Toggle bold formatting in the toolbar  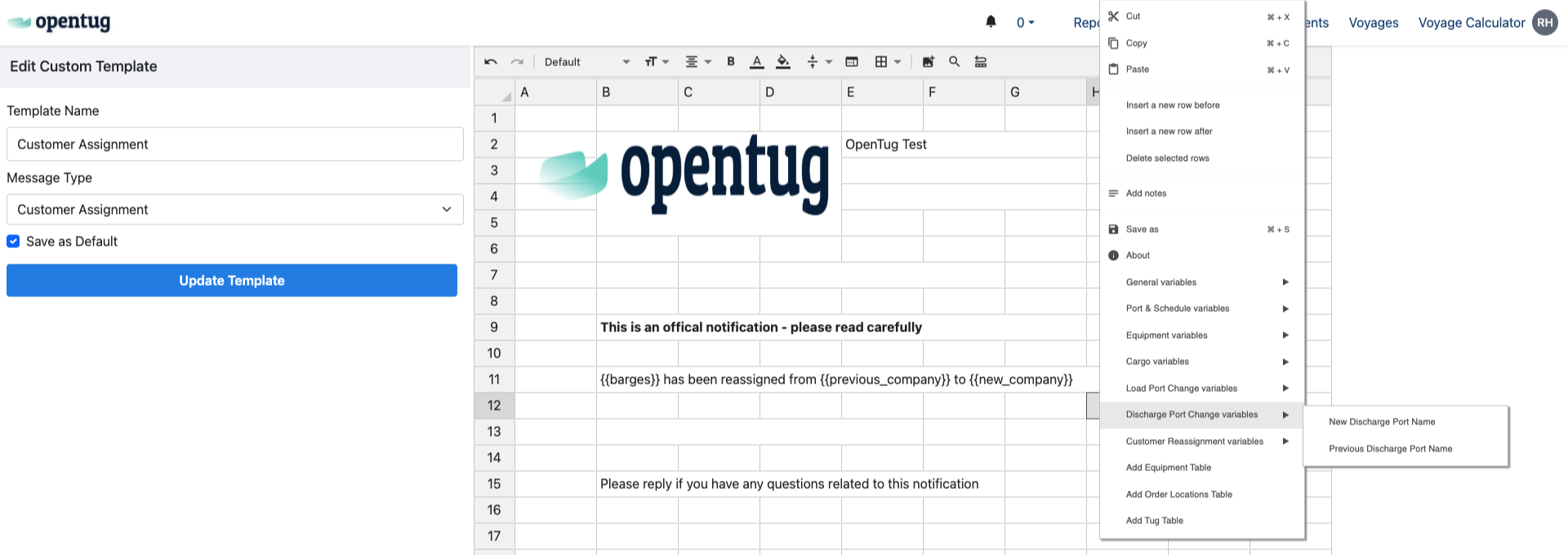click(x=731, y=61)
